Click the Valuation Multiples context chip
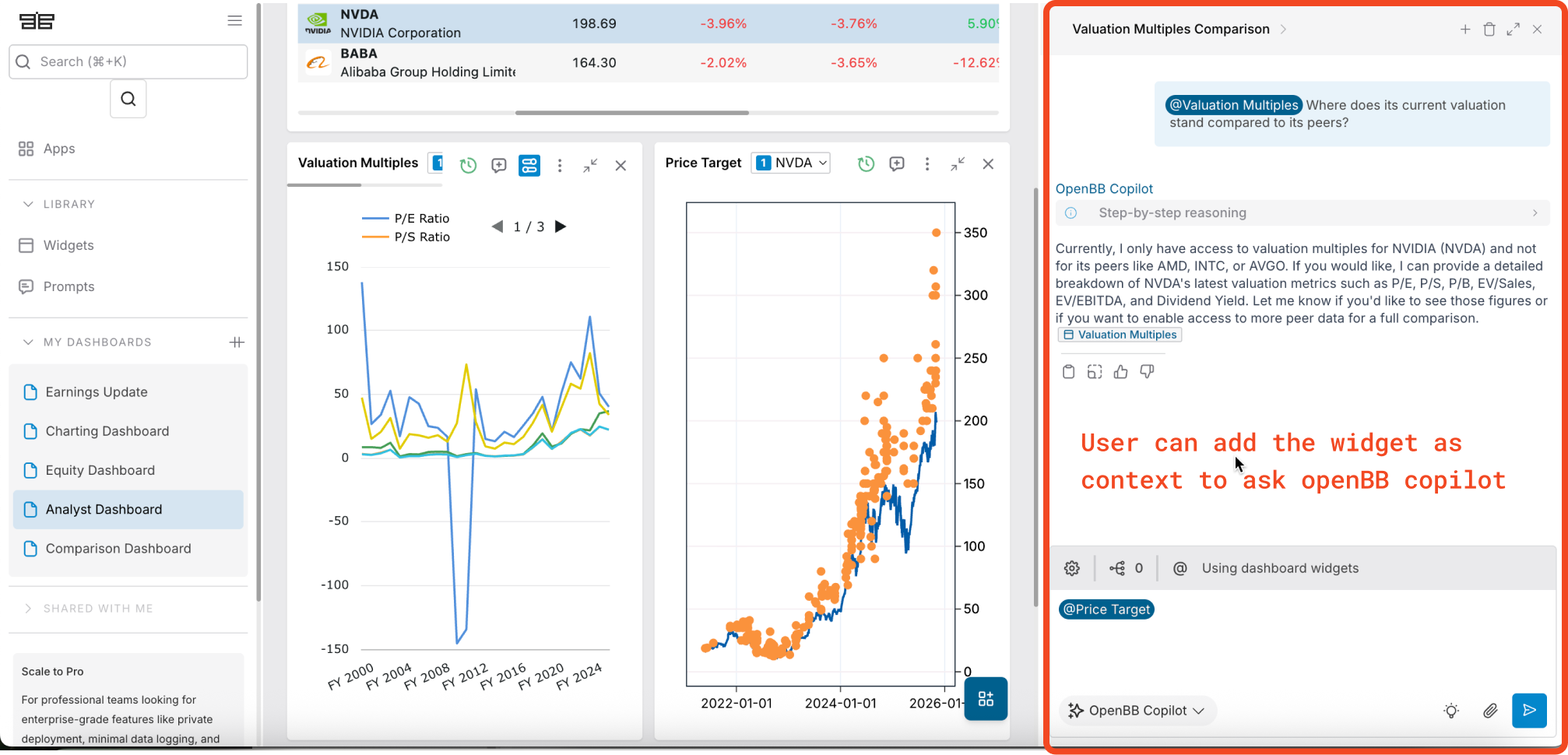Viewport: 1568px width, 755px height. point(1119,334)
